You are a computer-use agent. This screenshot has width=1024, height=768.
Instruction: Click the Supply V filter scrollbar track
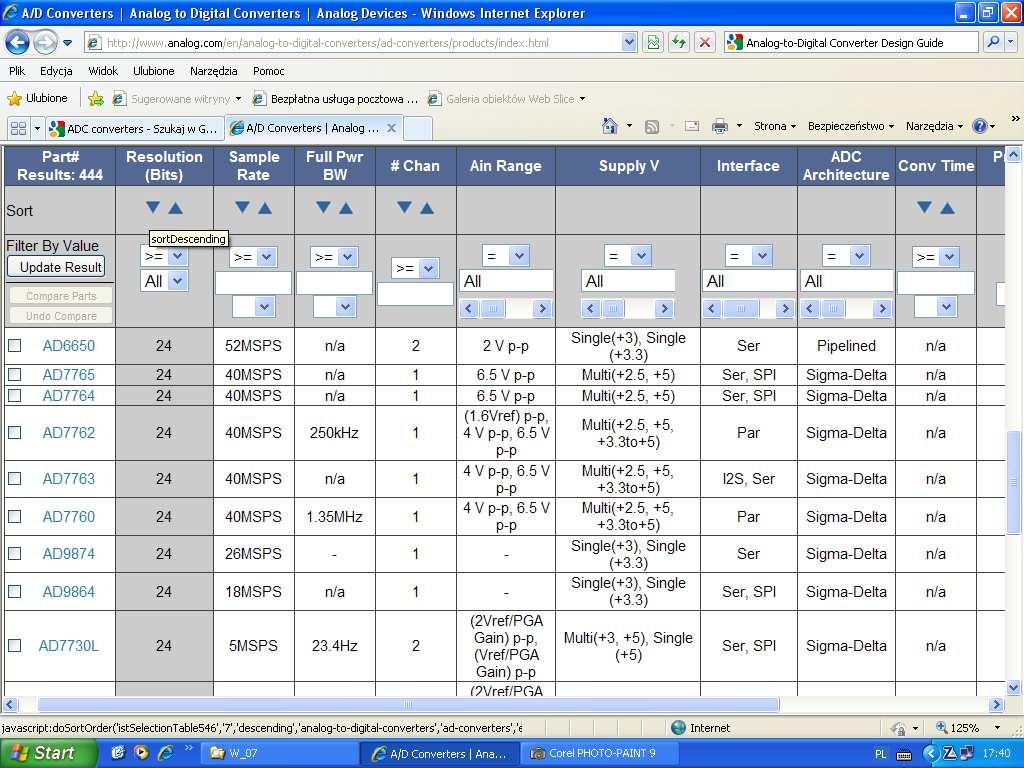tap(628, 308)
